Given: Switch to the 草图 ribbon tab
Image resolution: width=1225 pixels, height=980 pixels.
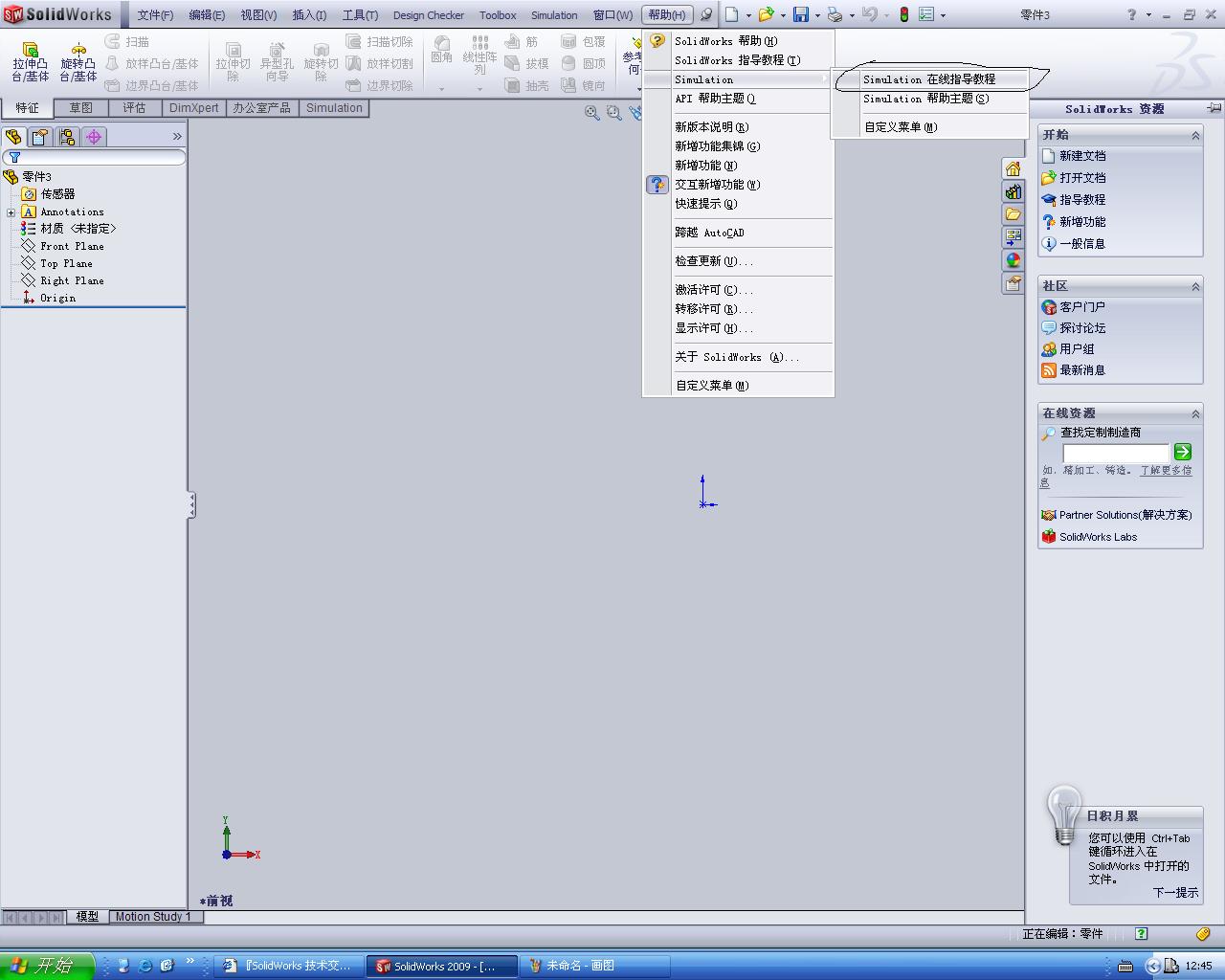Looking at the screenshot, I should click(x=81, y=108).
